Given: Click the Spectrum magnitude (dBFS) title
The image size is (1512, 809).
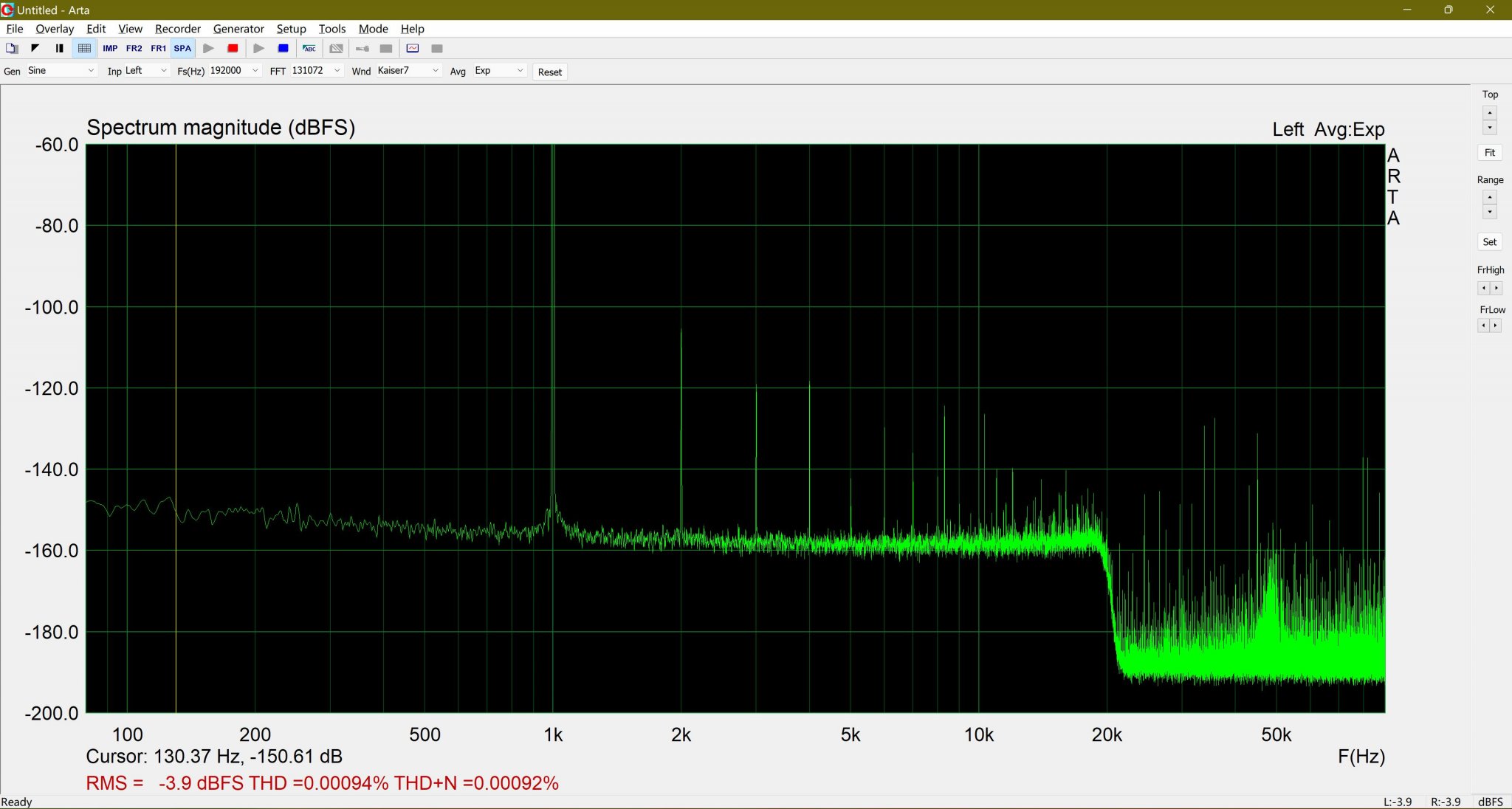Looking at the screenshot, I should (x=221, y=128).
